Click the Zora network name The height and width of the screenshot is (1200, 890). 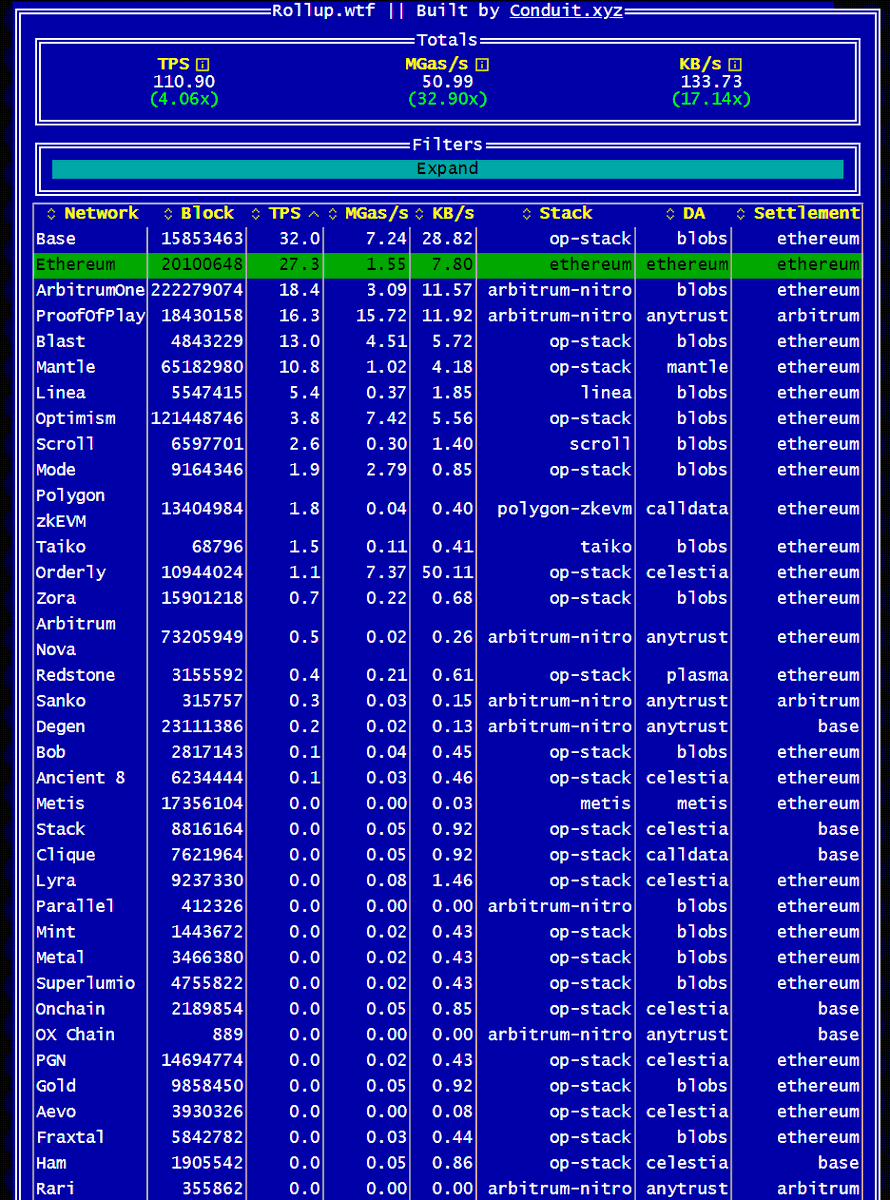[55, 598]
